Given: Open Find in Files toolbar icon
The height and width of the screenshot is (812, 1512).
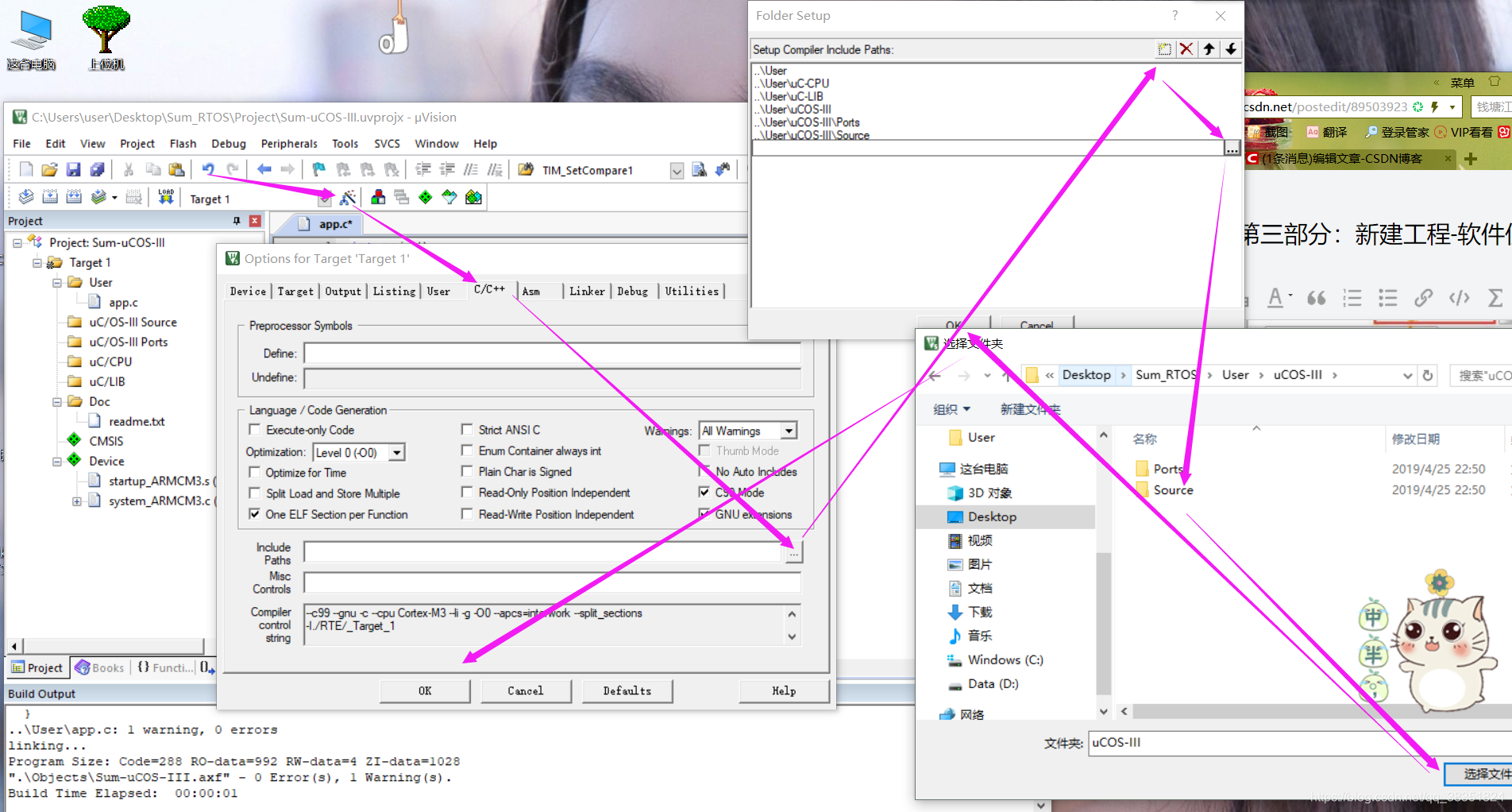Looking at the screenshot, I should point(526,169).
